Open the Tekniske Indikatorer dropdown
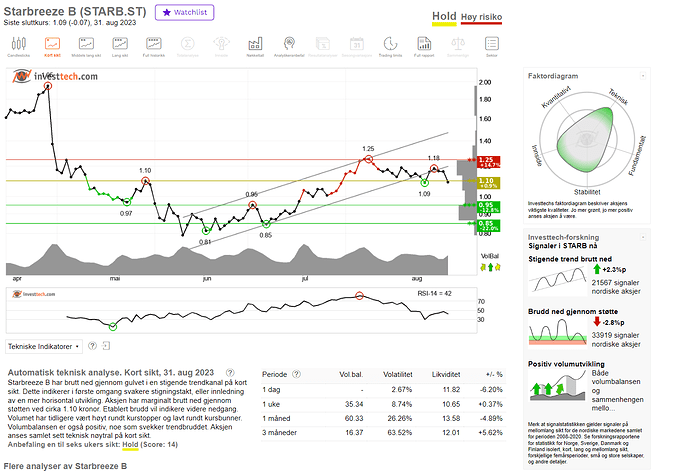 [44, 346]
